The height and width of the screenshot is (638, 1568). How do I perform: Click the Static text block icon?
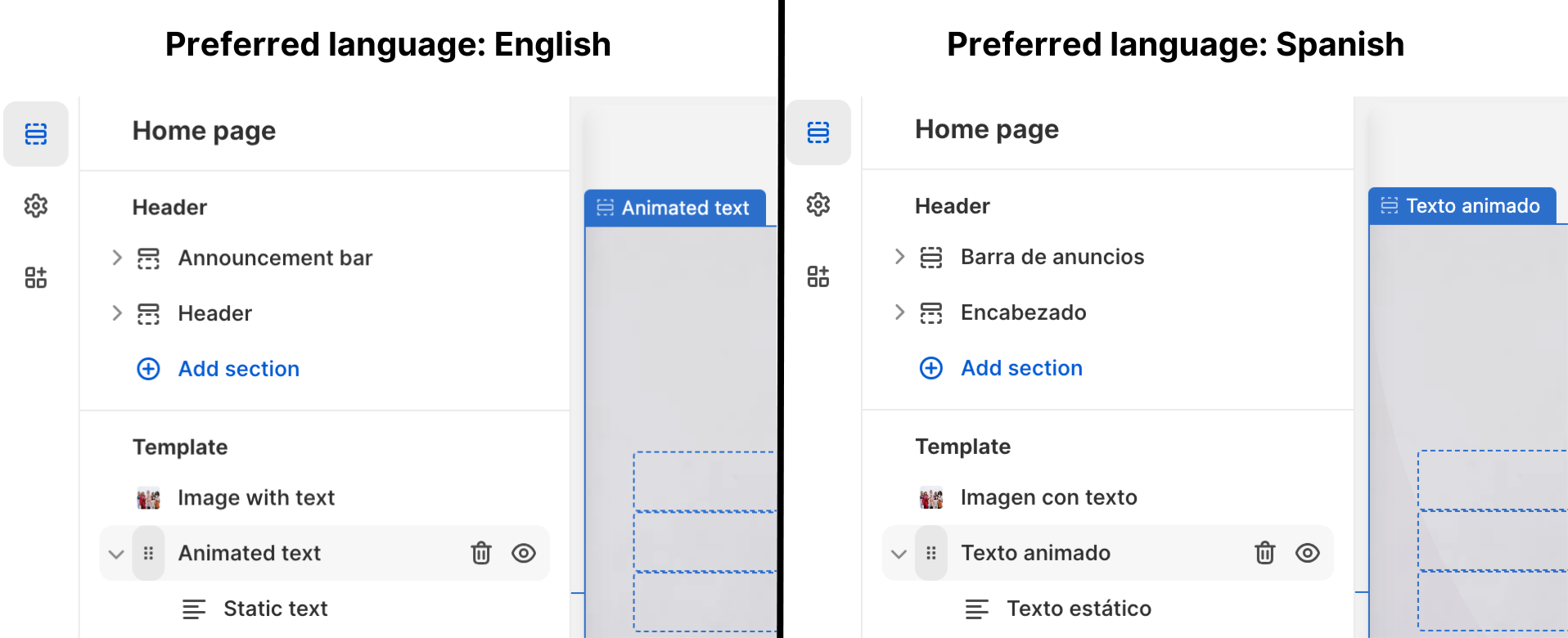coord(194,609)
